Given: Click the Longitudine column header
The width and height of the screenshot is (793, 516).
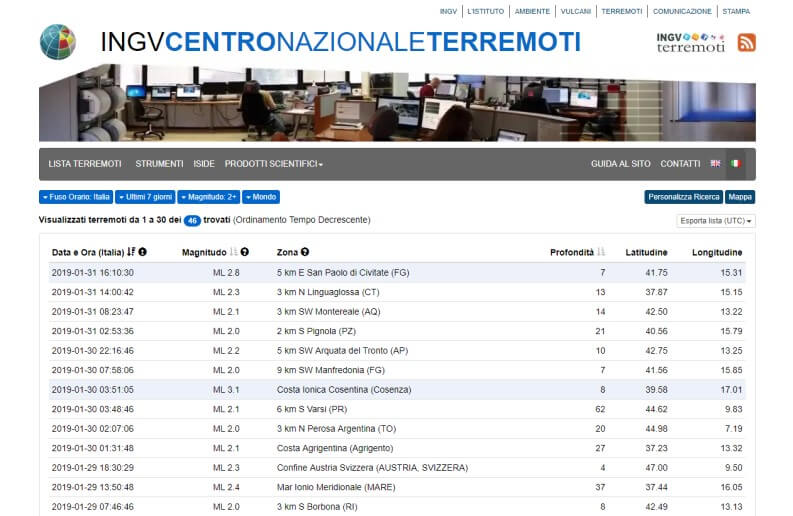Looking at the screenshot, I should tap(717, 252).
